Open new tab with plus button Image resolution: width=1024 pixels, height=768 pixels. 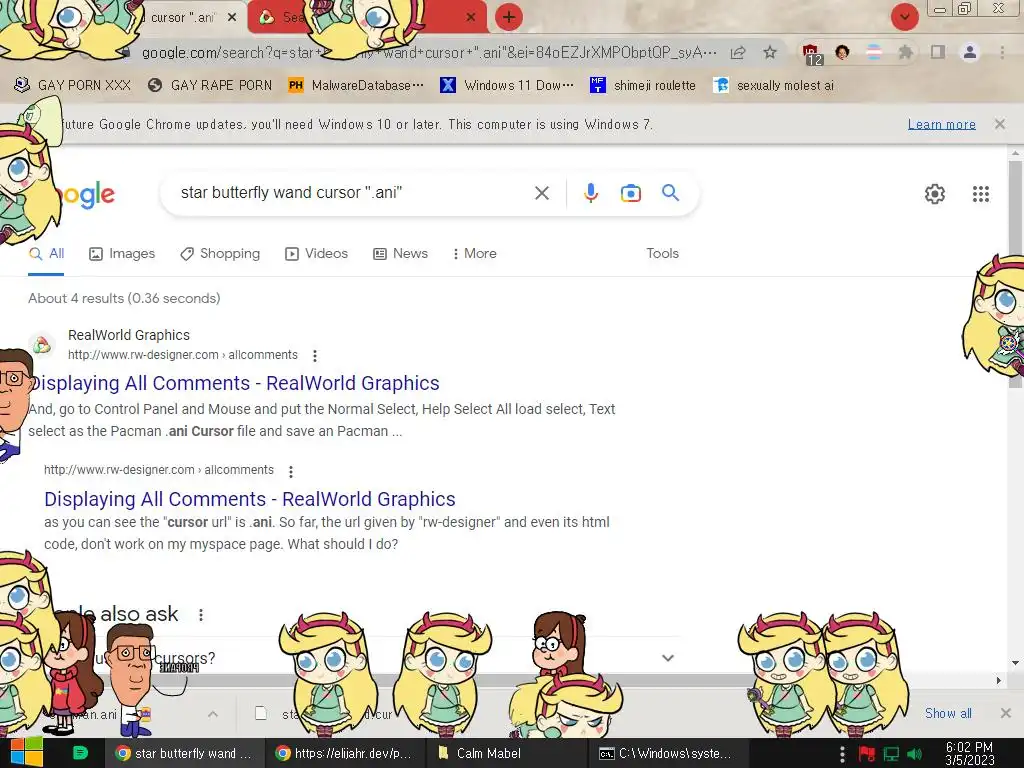coord(509,17)
